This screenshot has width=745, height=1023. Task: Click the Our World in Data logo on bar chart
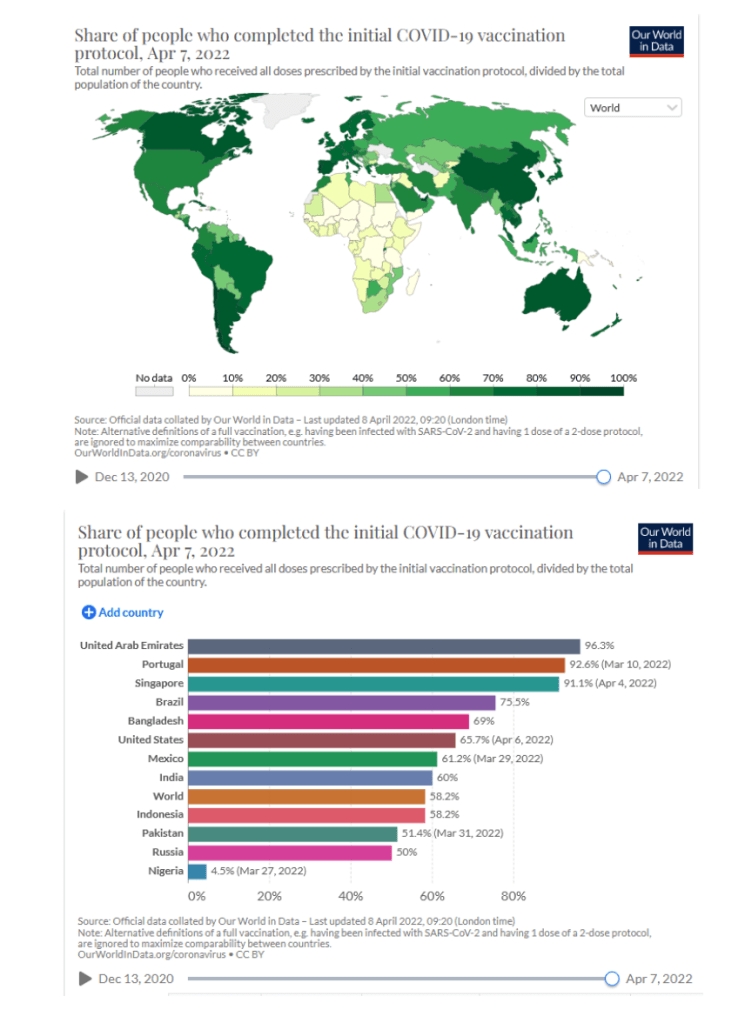click(x=664, y=538)
